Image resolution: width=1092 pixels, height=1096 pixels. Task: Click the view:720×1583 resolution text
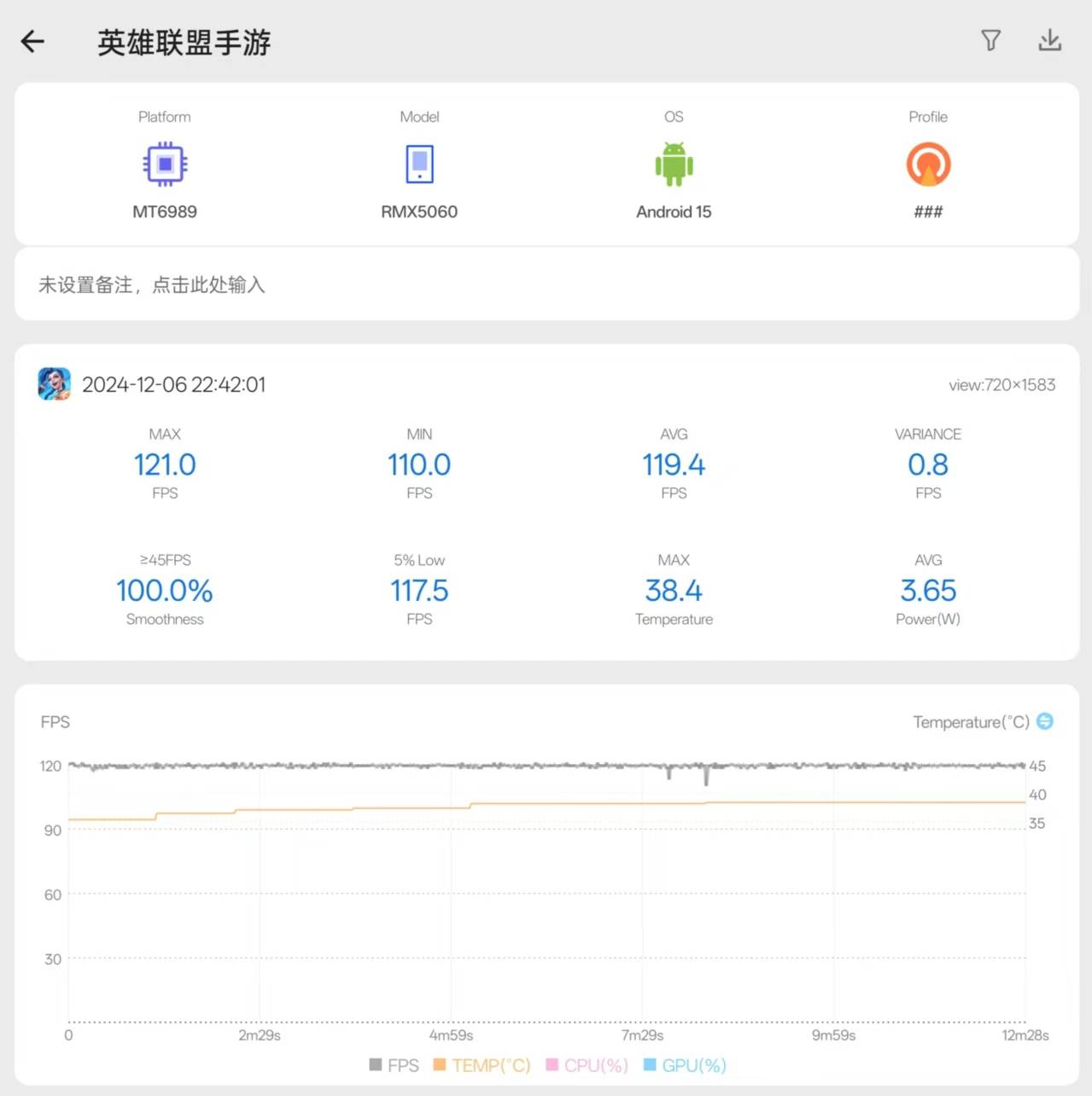1001,385
